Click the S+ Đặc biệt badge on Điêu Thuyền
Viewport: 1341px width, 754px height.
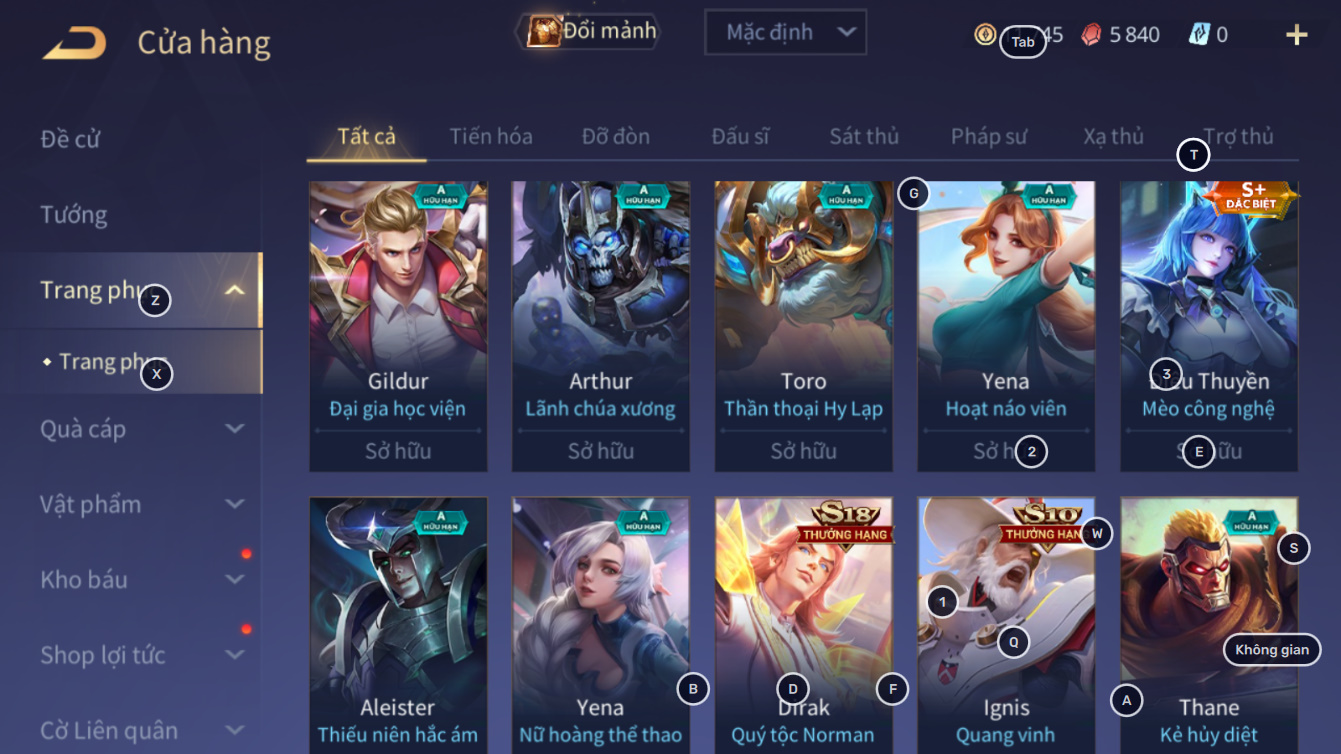[x=1253, y=197]
